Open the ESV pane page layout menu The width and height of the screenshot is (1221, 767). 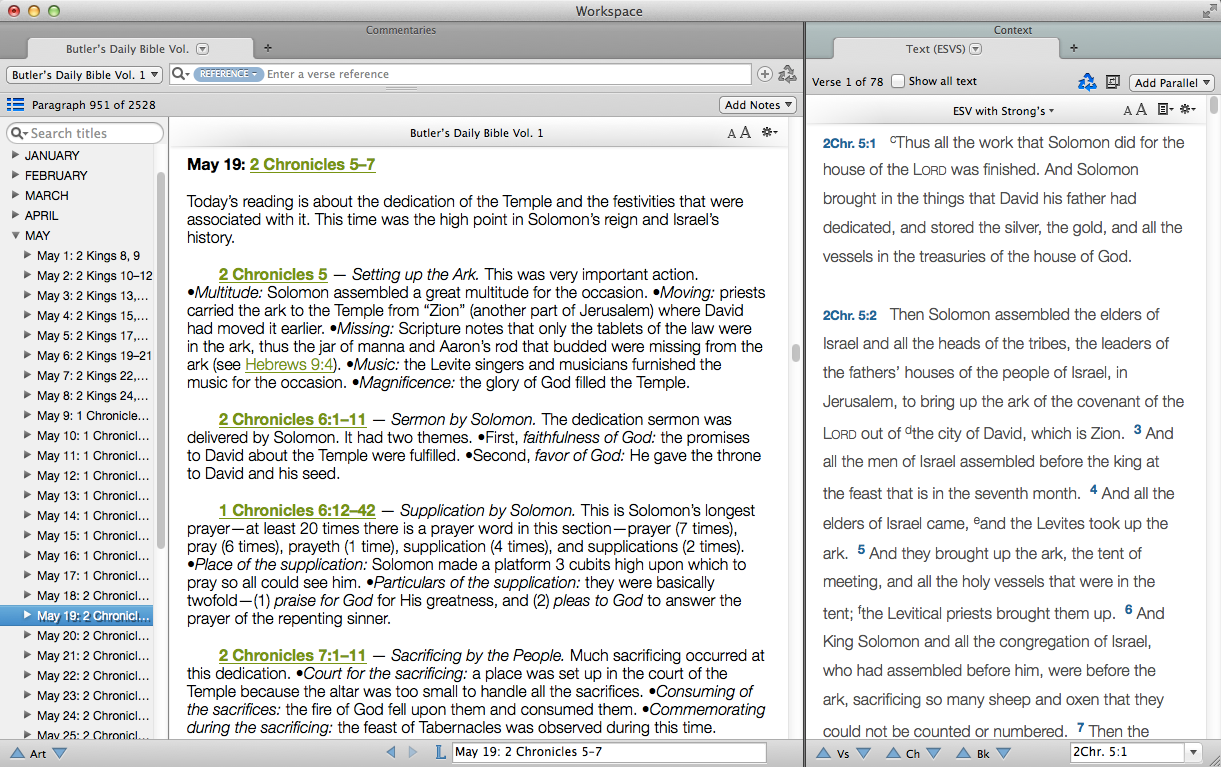pos(1164,110)
